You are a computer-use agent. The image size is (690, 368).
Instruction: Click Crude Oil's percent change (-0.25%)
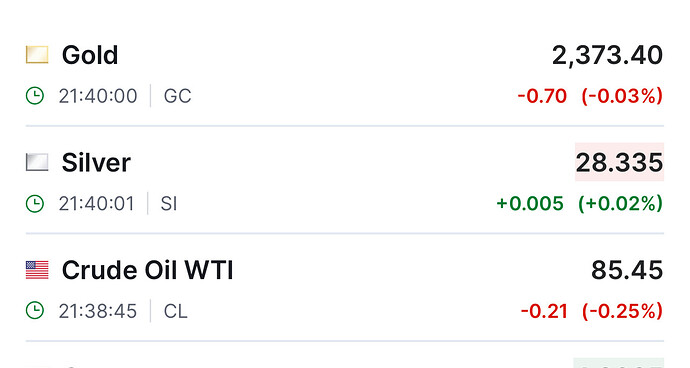[x=622, y=311]
